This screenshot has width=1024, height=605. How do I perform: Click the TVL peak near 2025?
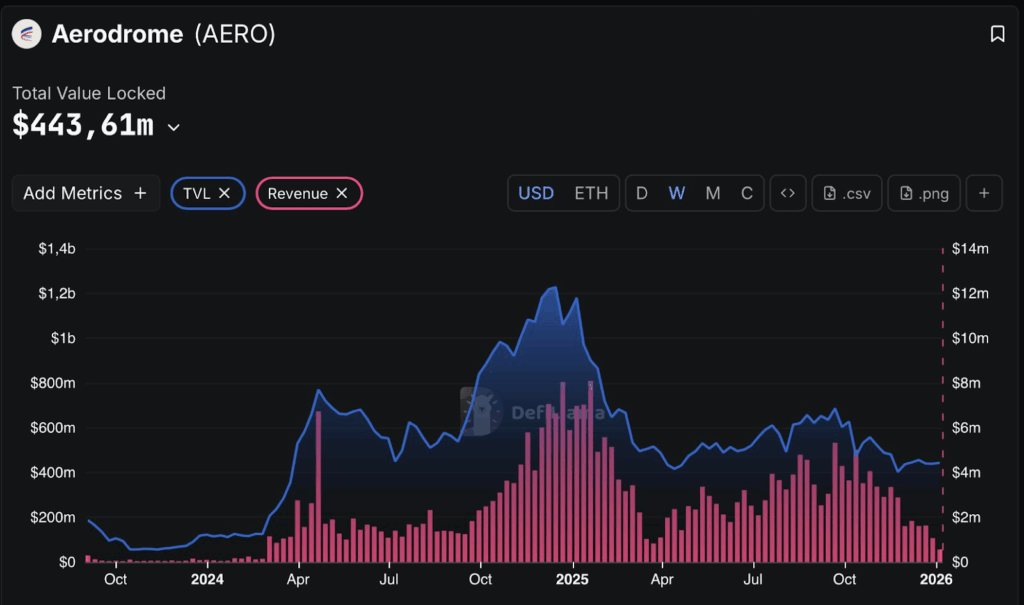pos(554,288)
